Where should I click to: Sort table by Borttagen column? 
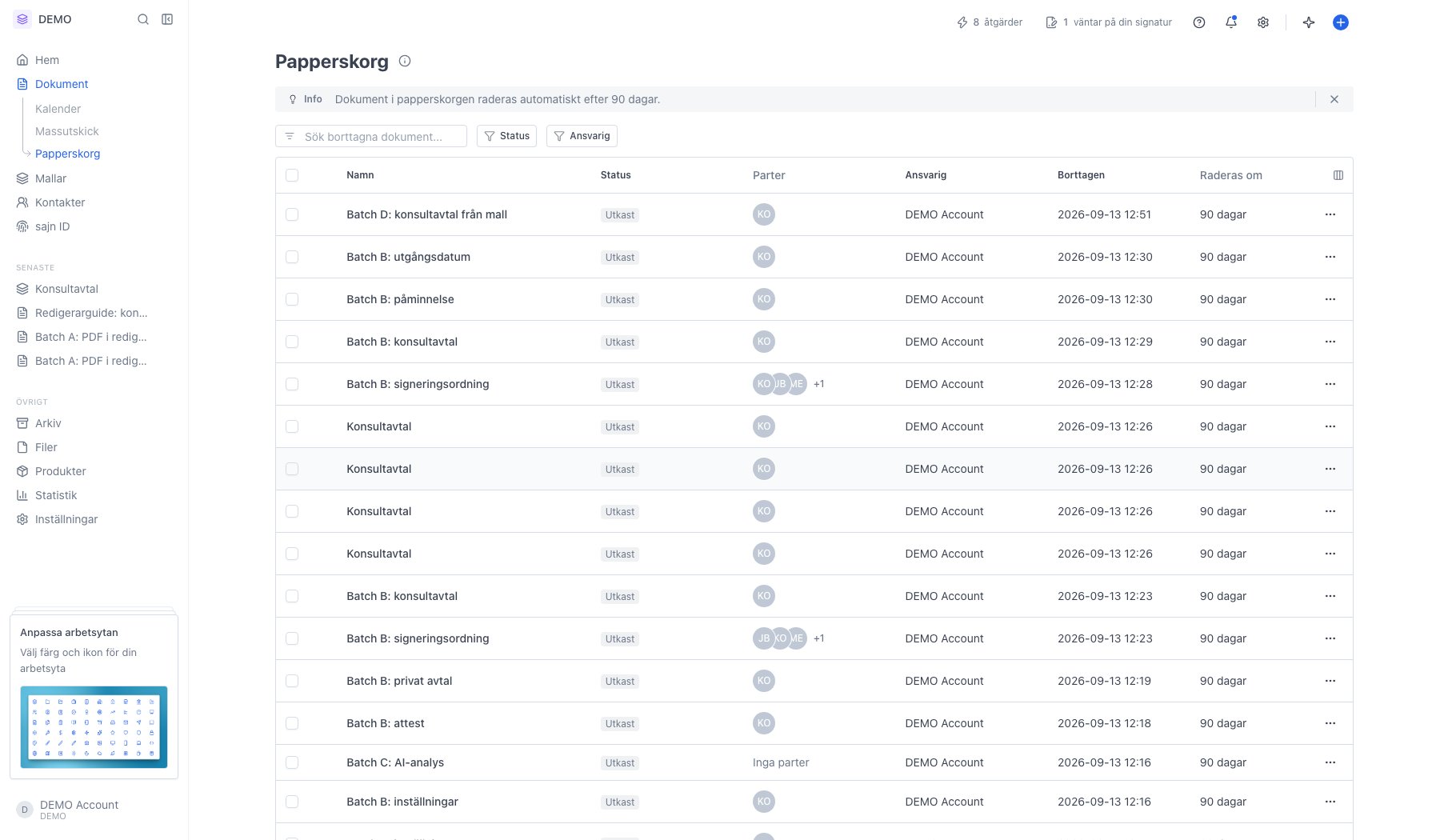tap(1081, 175)
